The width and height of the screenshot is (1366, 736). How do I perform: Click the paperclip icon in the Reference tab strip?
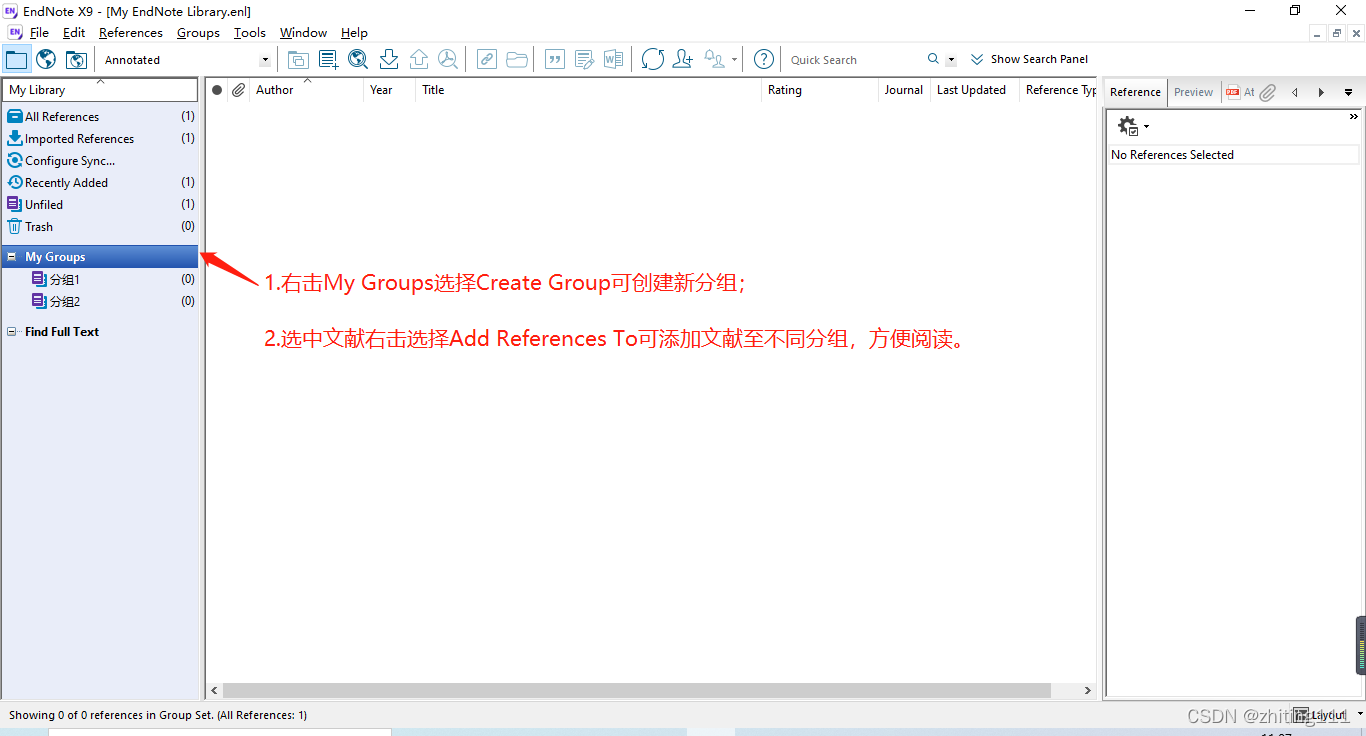[1268, 92]
